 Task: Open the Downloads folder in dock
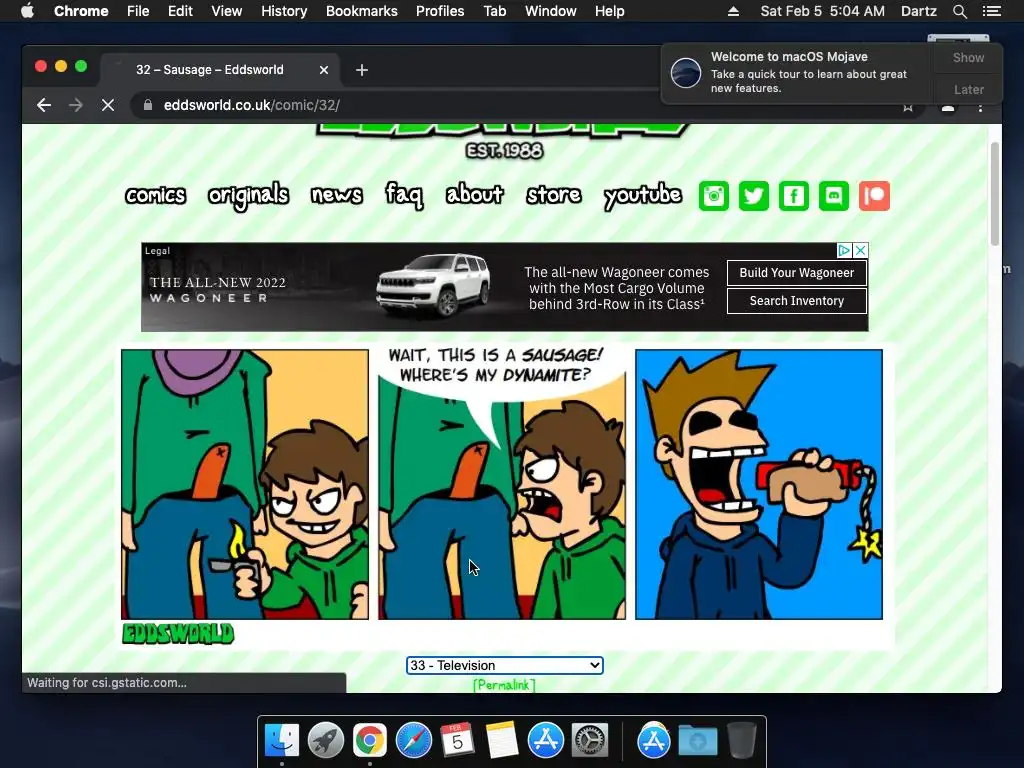click(697, 741)
